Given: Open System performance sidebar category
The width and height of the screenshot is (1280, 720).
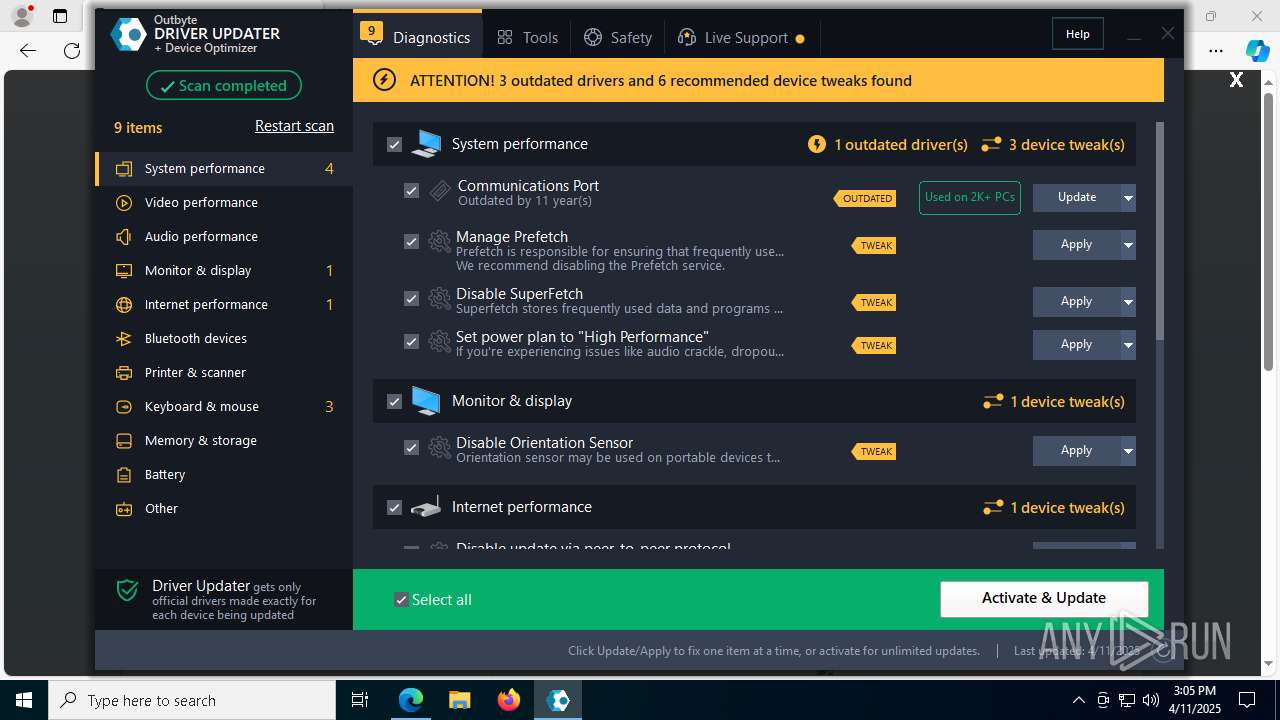Looking at the screenshot, I should tap(224, 168).
